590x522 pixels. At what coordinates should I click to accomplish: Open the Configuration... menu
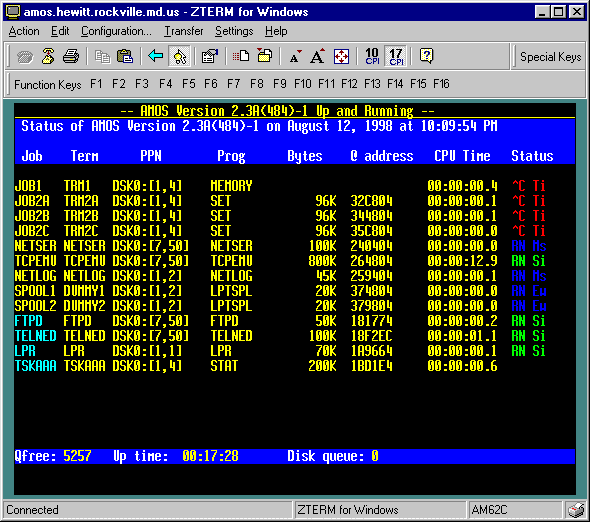[x=116, y=31]
